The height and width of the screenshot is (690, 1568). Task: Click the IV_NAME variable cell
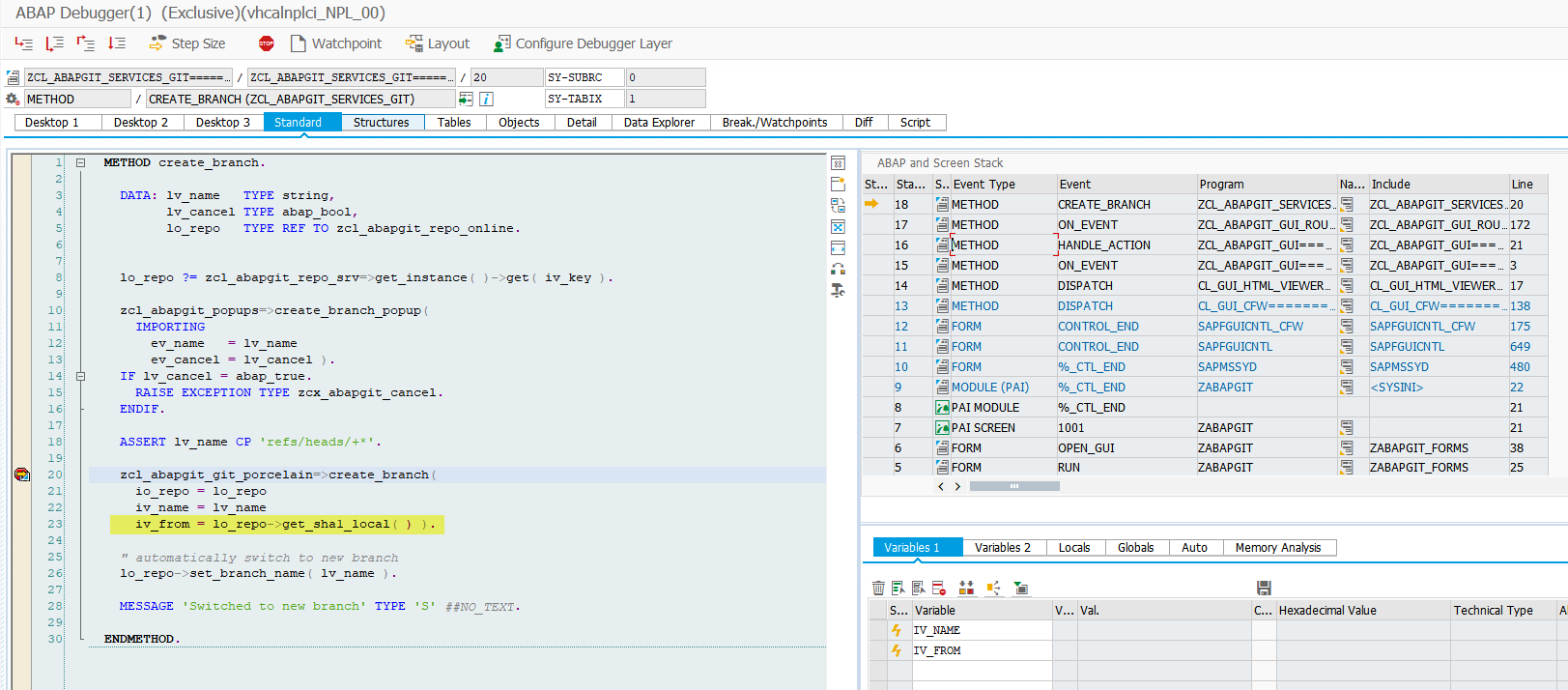pos(982,630)
